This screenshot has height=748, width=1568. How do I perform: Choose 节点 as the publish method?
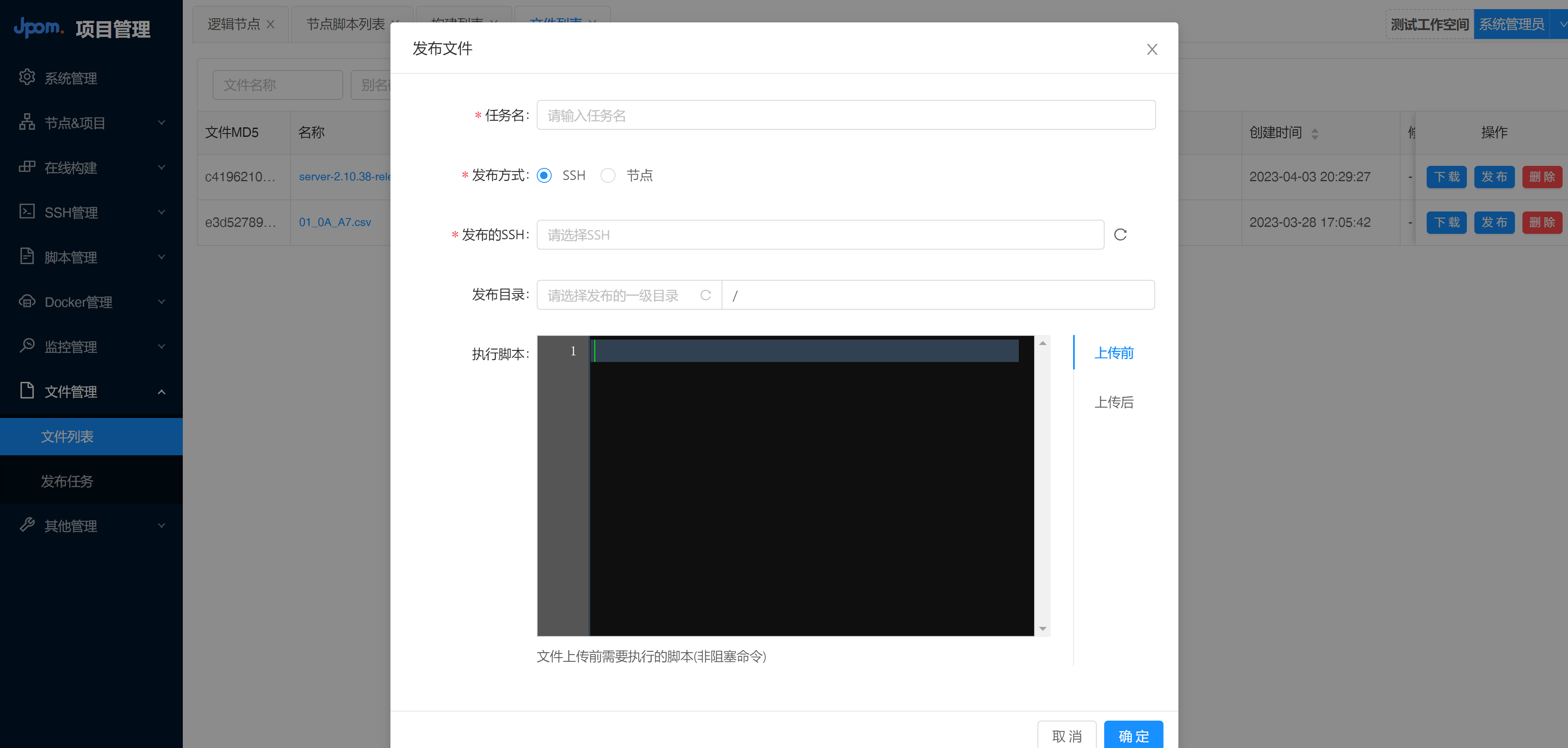pyautogui.click(x=608, y=175)
